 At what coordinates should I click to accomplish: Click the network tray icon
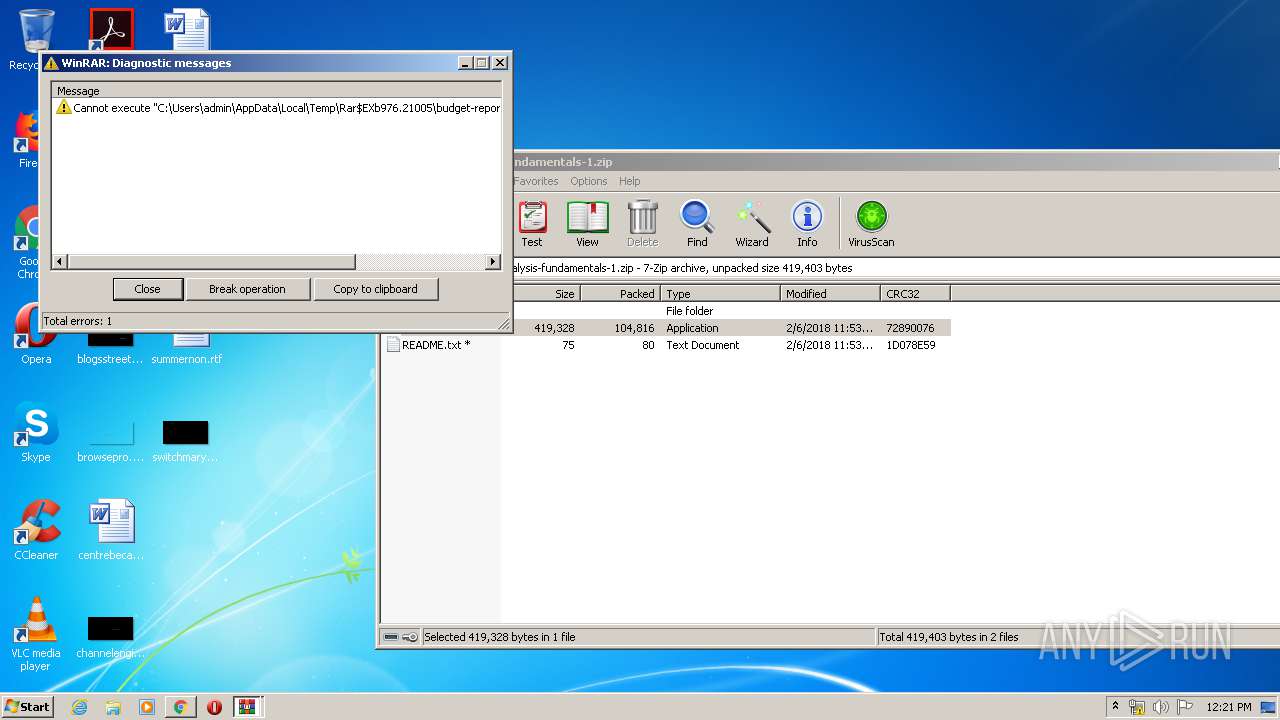tap(1137, 707)
